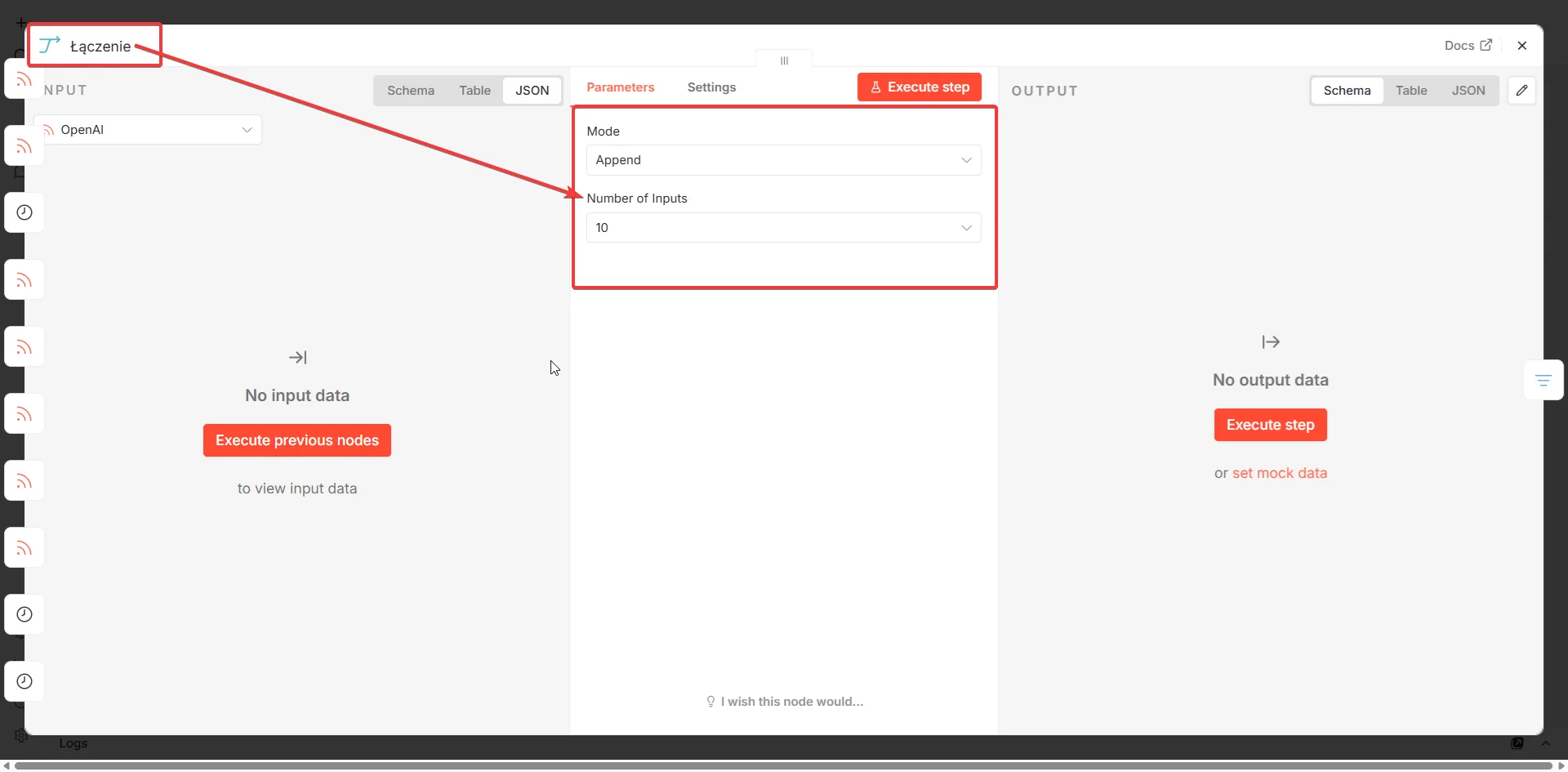Select Schema view in the input panel
This screenshot has height=772, width=1568.
[411, 91]
